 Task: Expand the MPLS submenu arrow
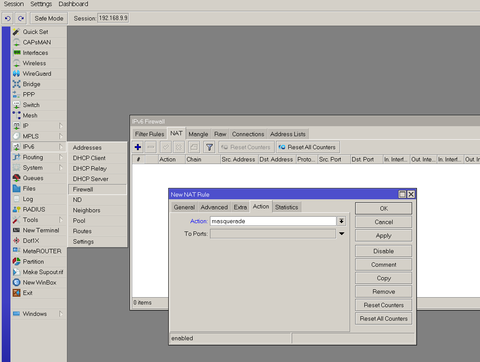pyautogui.click(x=61, y=136)
